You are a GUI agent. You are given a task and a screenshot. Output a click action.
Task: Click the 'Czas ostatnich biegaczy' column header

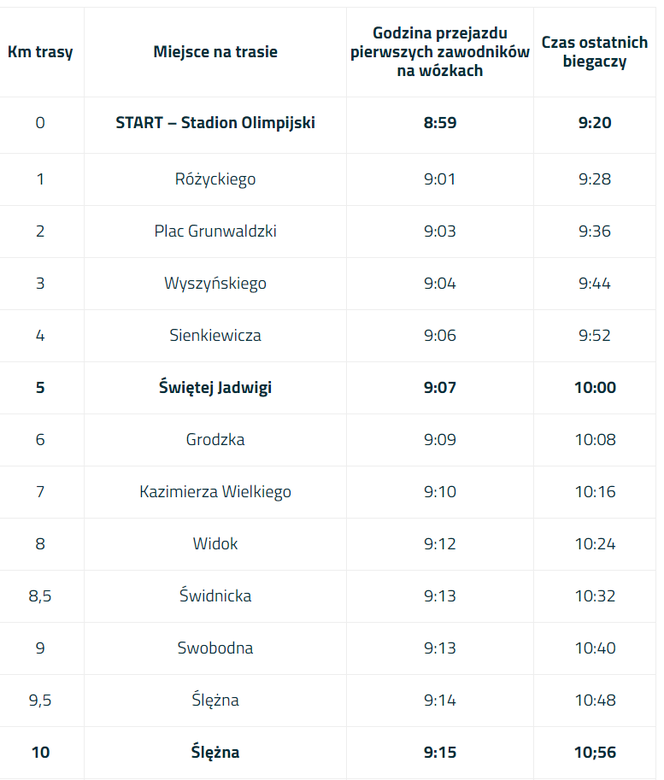[x=594, y=52]
